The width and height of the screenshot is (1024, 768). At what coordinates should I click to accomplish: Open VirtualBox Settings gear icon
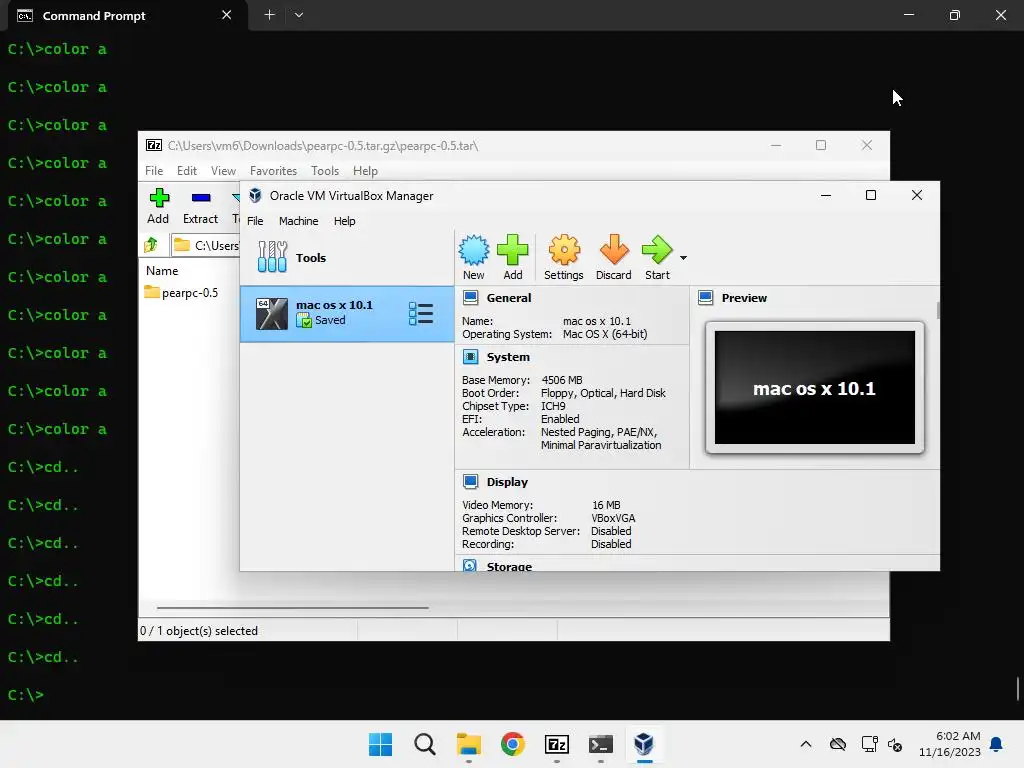[x=564, y=257]
